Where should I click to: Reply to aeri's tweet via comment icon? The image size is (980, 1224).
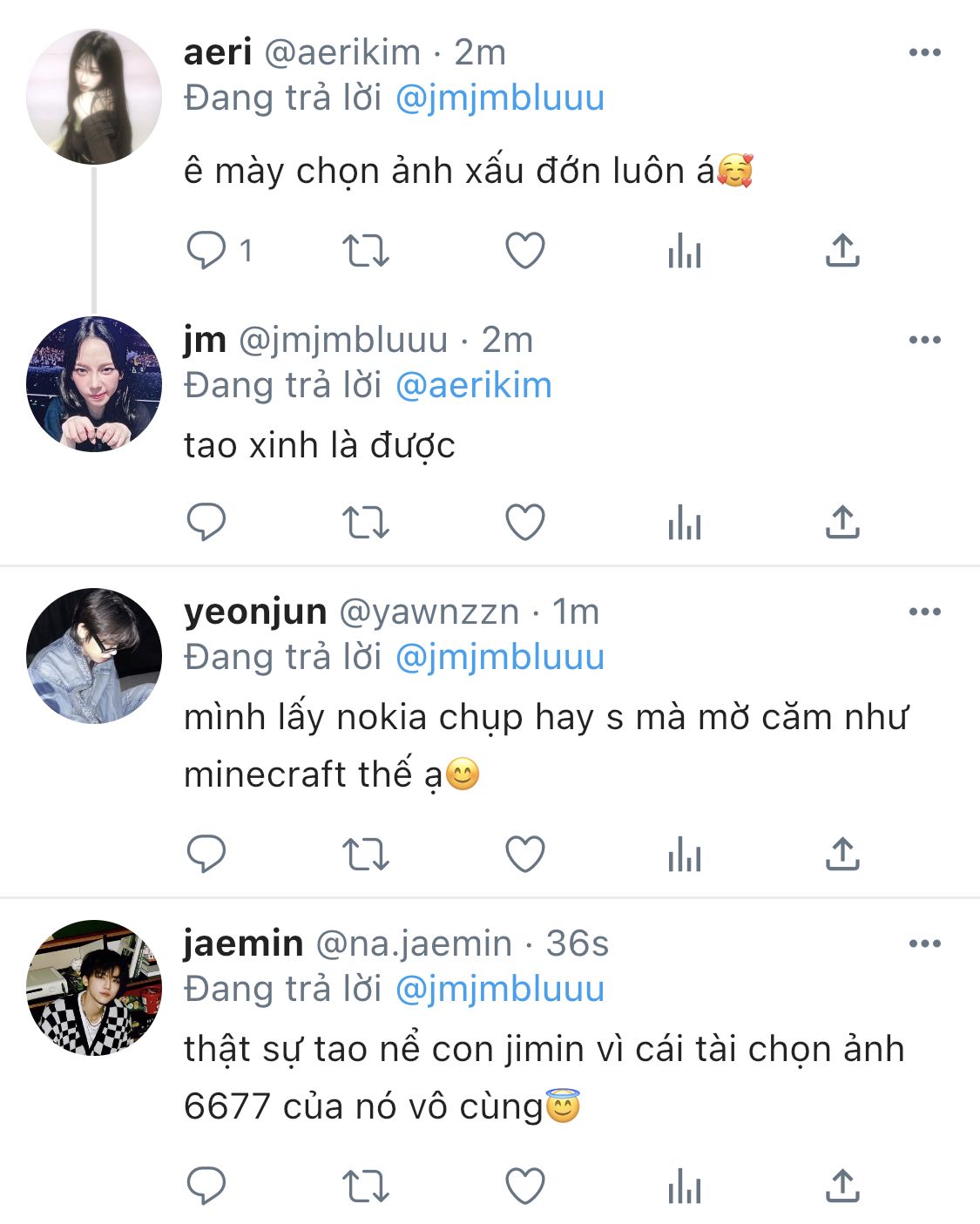pos(206,251)
